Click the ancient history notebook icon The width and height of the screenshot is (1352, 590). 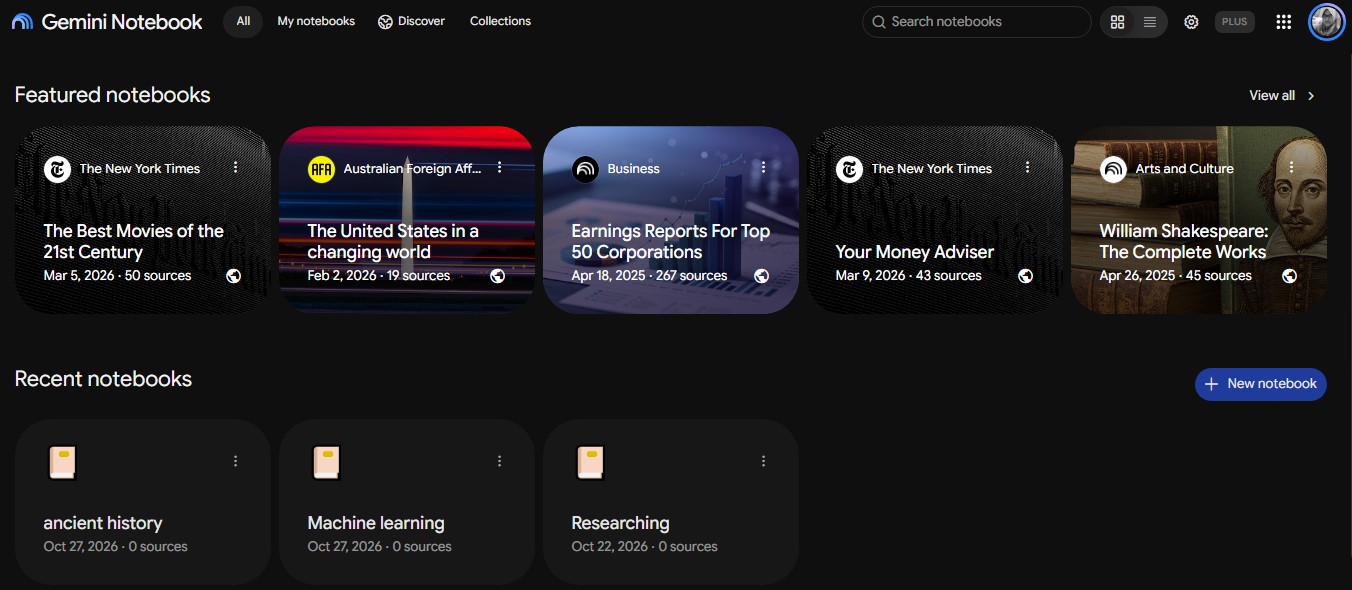pyautogui.click(x=62, y=463)
